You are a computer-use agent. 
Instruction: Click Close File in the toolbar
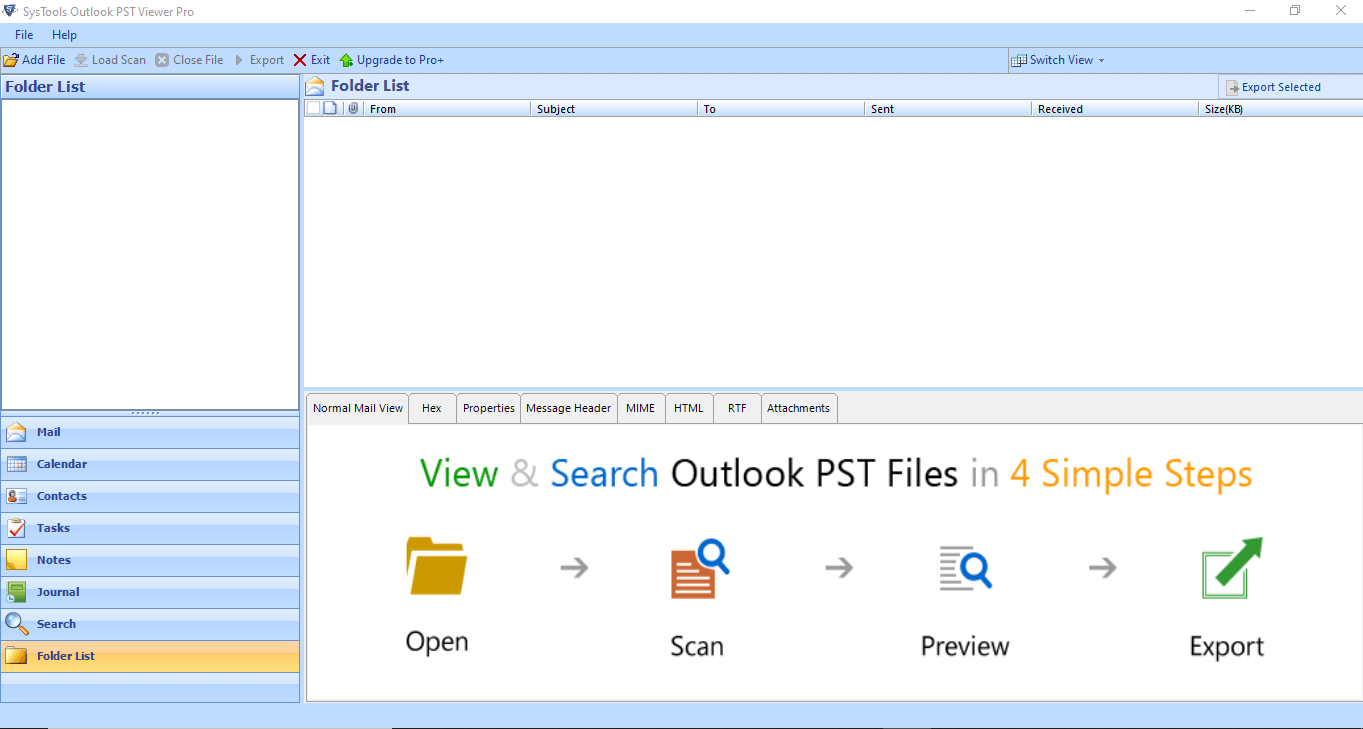click(189, 60)
